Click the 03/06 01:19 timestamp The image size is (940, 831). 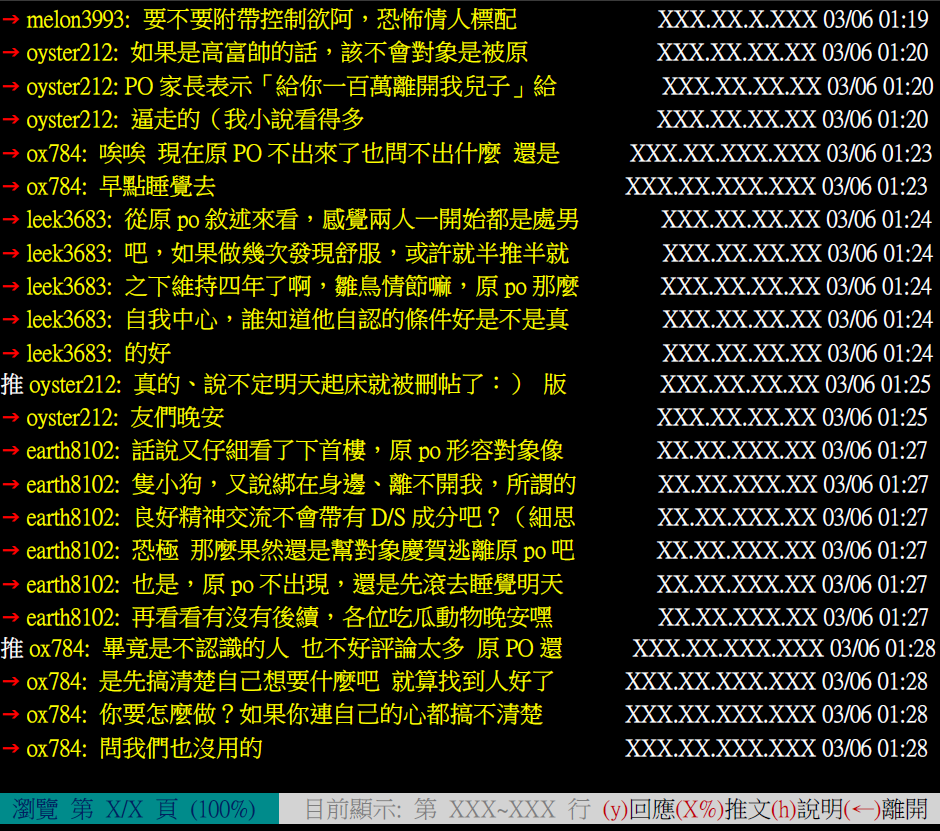[875, 20]
